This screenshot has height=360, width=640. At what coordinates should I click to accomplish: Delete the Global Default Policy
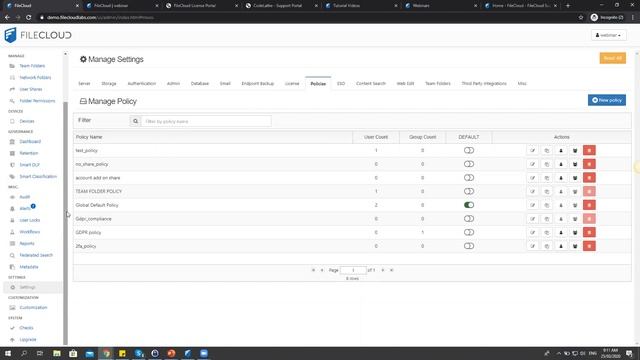589,205
